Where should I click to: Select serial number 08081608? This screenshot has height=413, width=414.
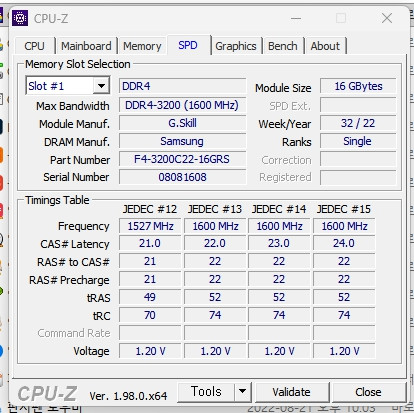point(183,177)
